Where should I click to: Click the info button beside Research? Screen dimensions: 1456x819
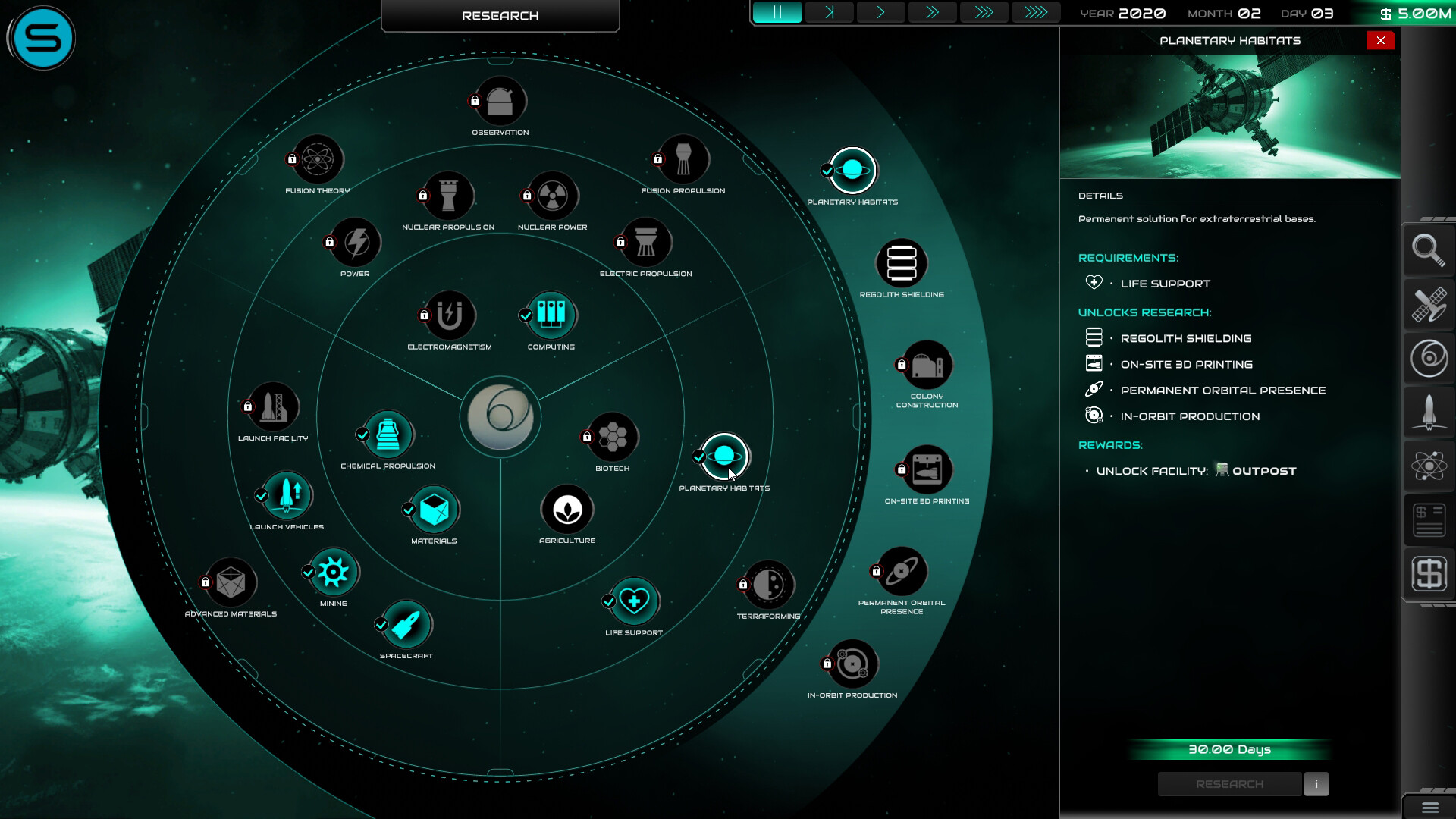point(1316,784)
